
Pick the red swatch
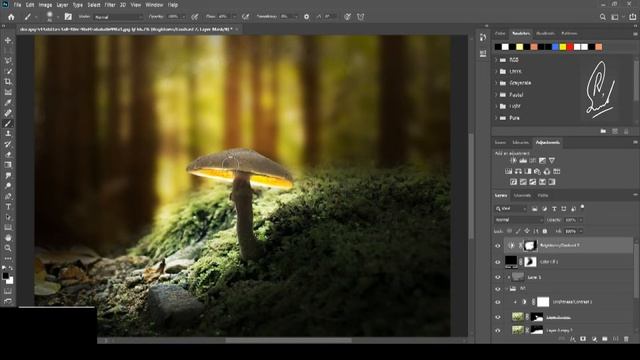point(570,47)
